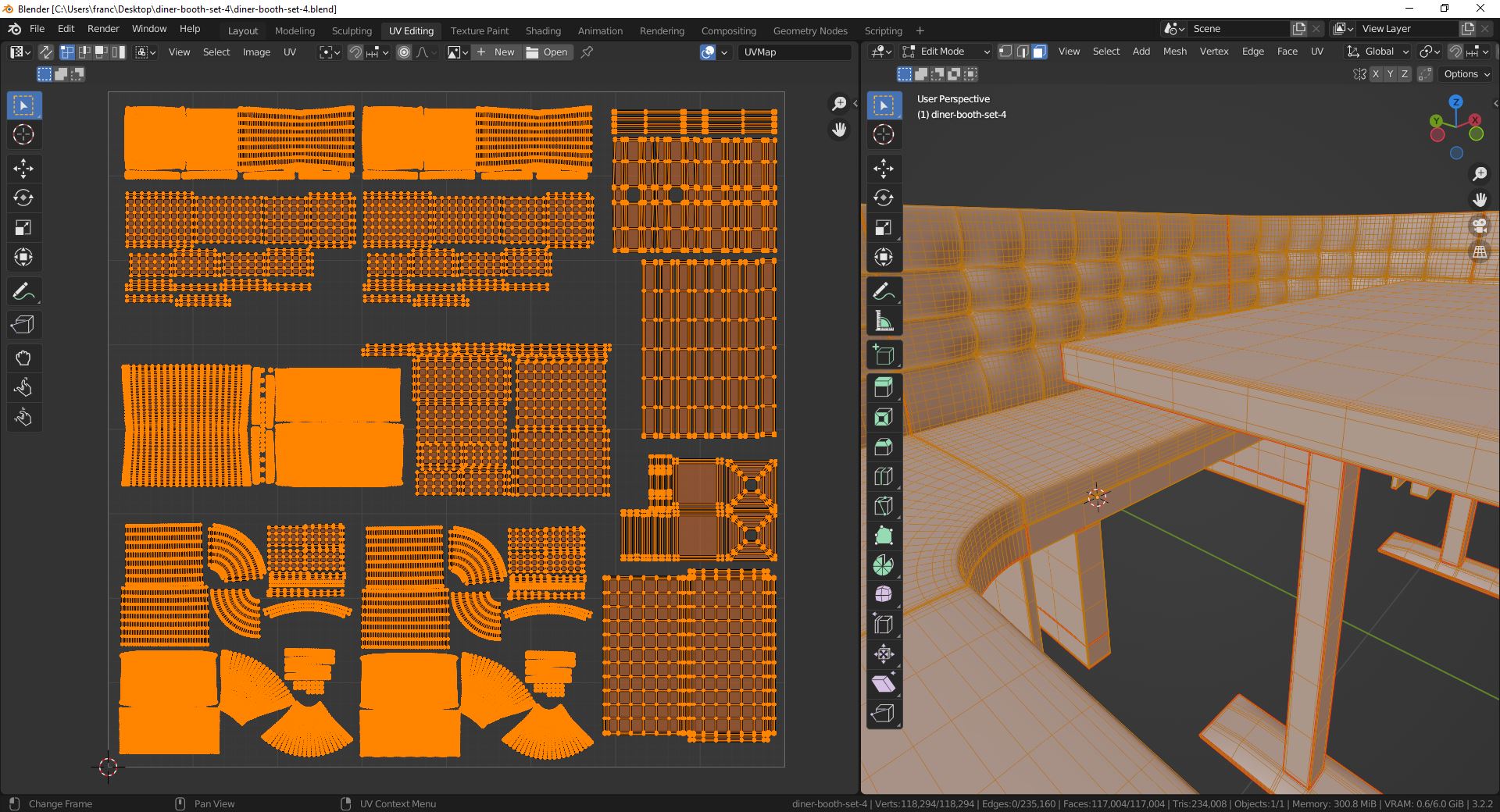
Task: Click the blue Z axis on navigation gizmo
Action: (x=1455, y=102)
